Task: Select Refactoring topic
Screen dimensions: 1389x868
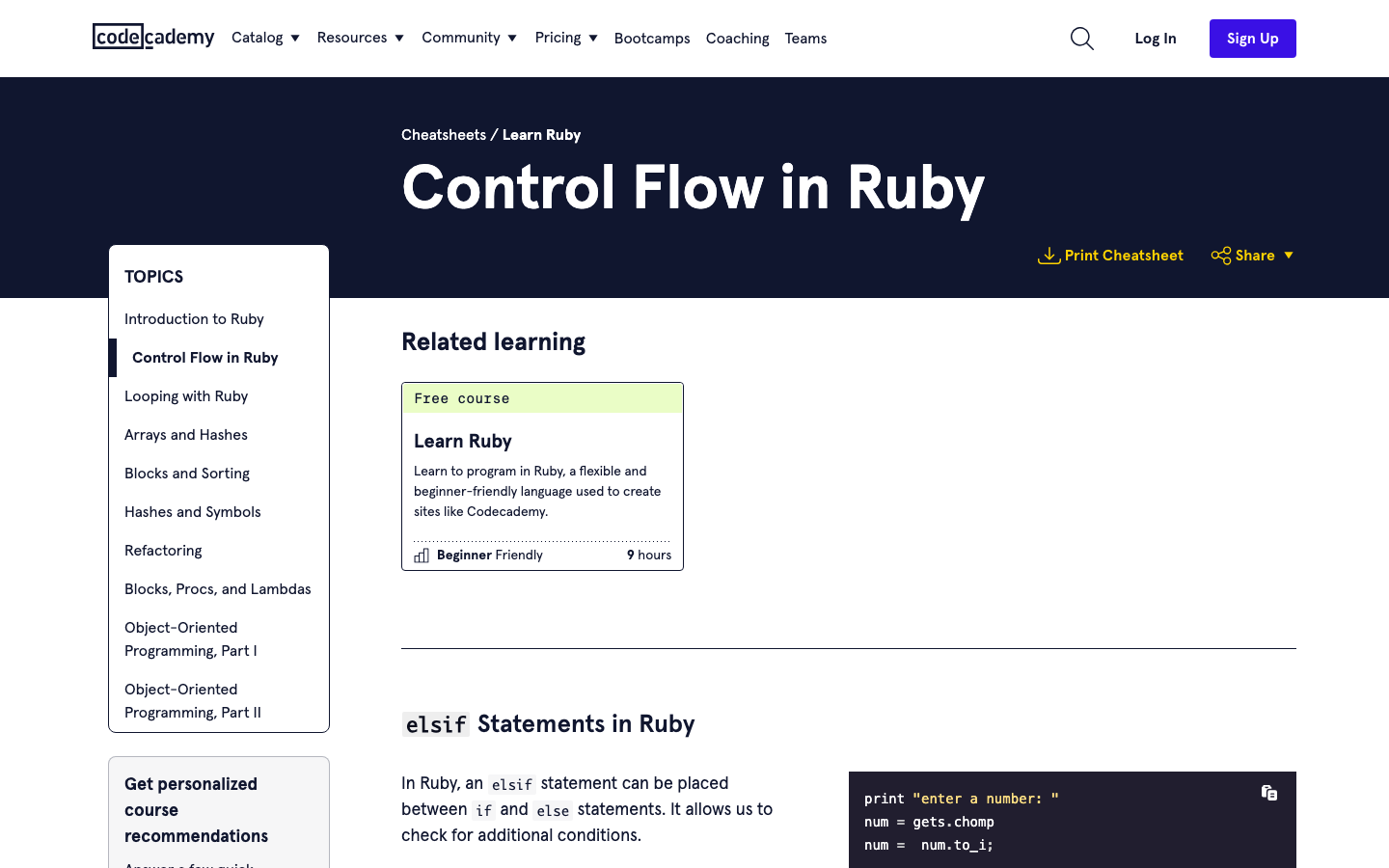Action: pyautogui.click(x=163, y=551)
